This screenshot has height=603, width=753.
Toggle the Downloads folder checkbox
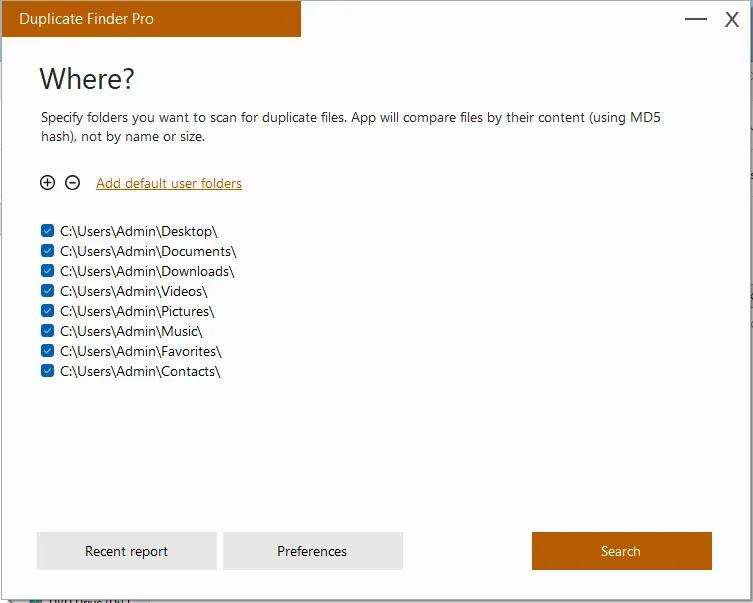tap(47, 271)
